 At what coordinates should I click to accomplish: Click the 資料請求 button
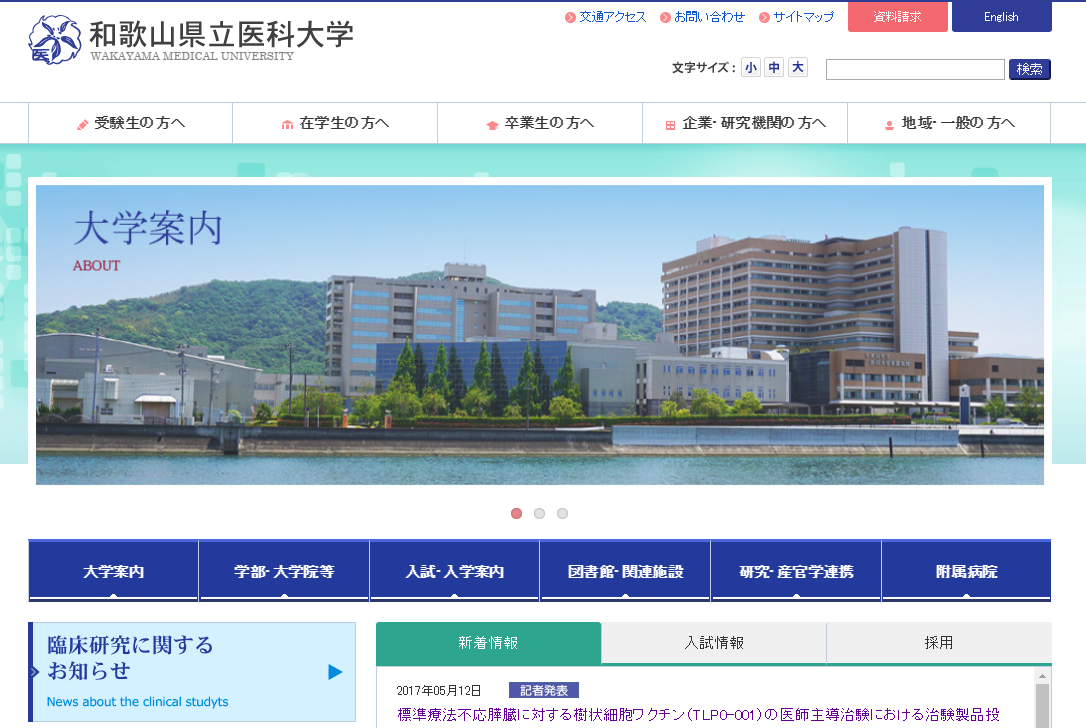pyautogui.click(x=898, y=17)
